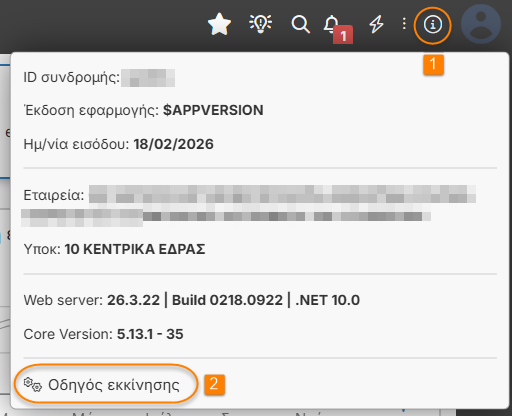Open the user profile avatar menu
512x416 pixels.
(481, 24)
